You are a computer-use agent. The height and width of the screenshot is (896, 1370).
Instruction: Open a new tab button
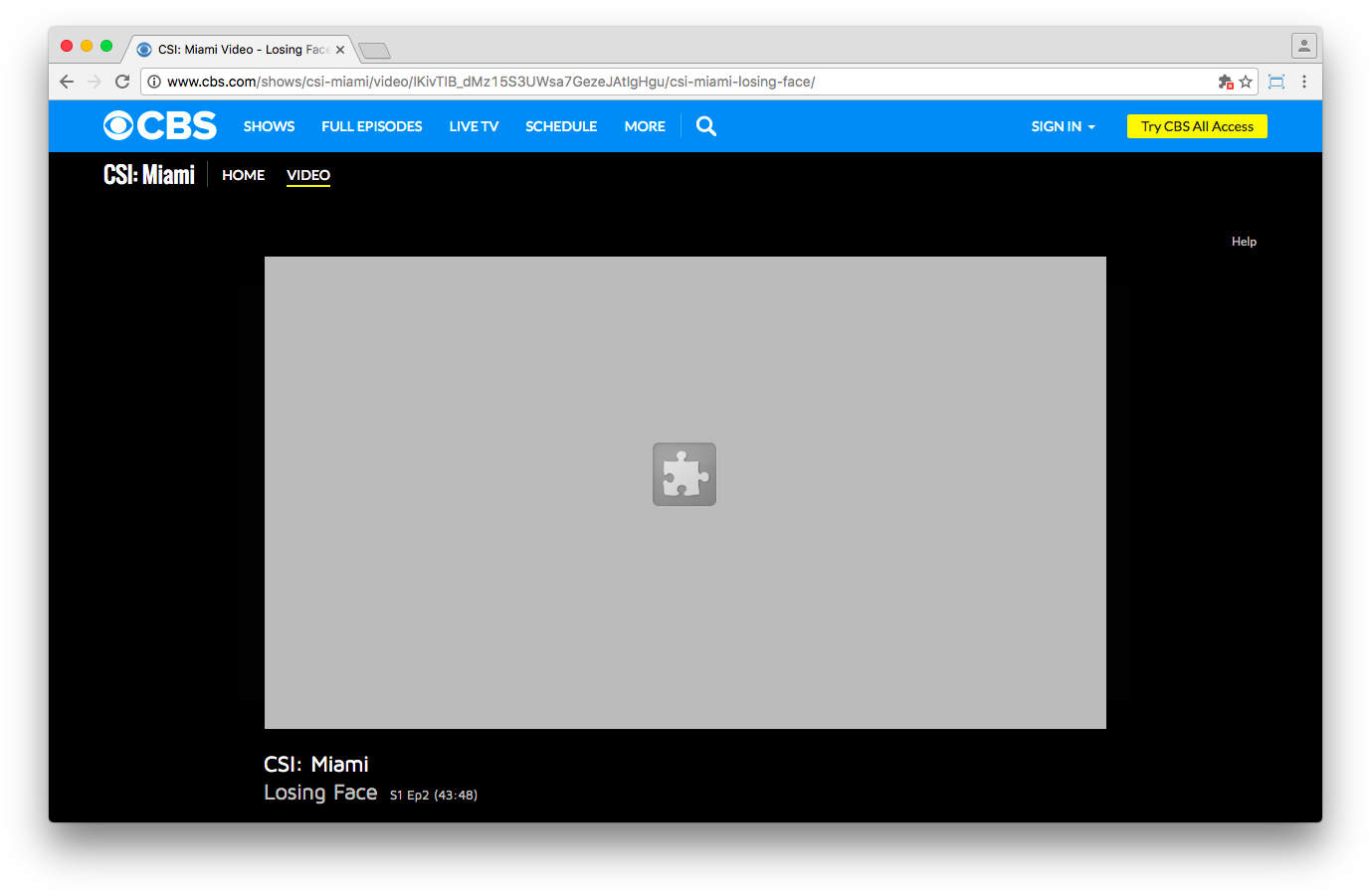(374, 51)
